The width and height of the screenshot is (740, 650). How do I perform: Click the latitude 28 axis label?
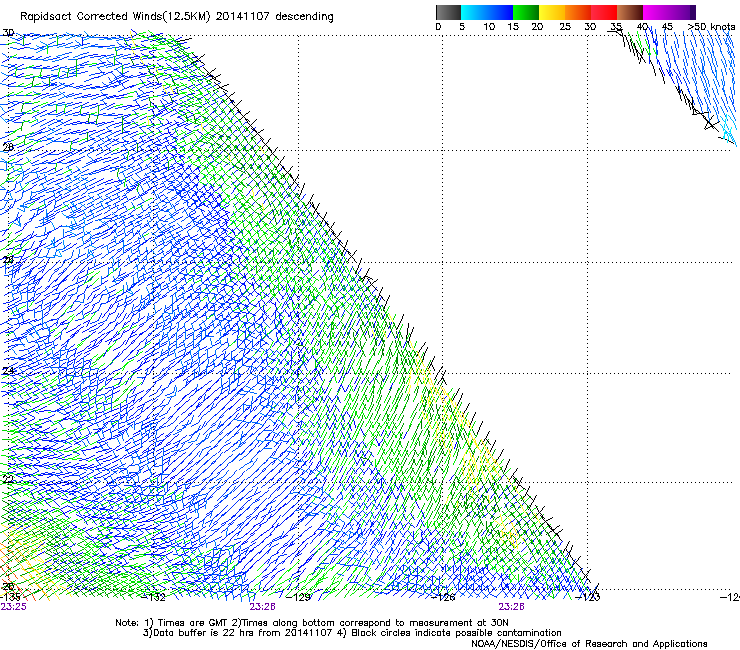8,147
